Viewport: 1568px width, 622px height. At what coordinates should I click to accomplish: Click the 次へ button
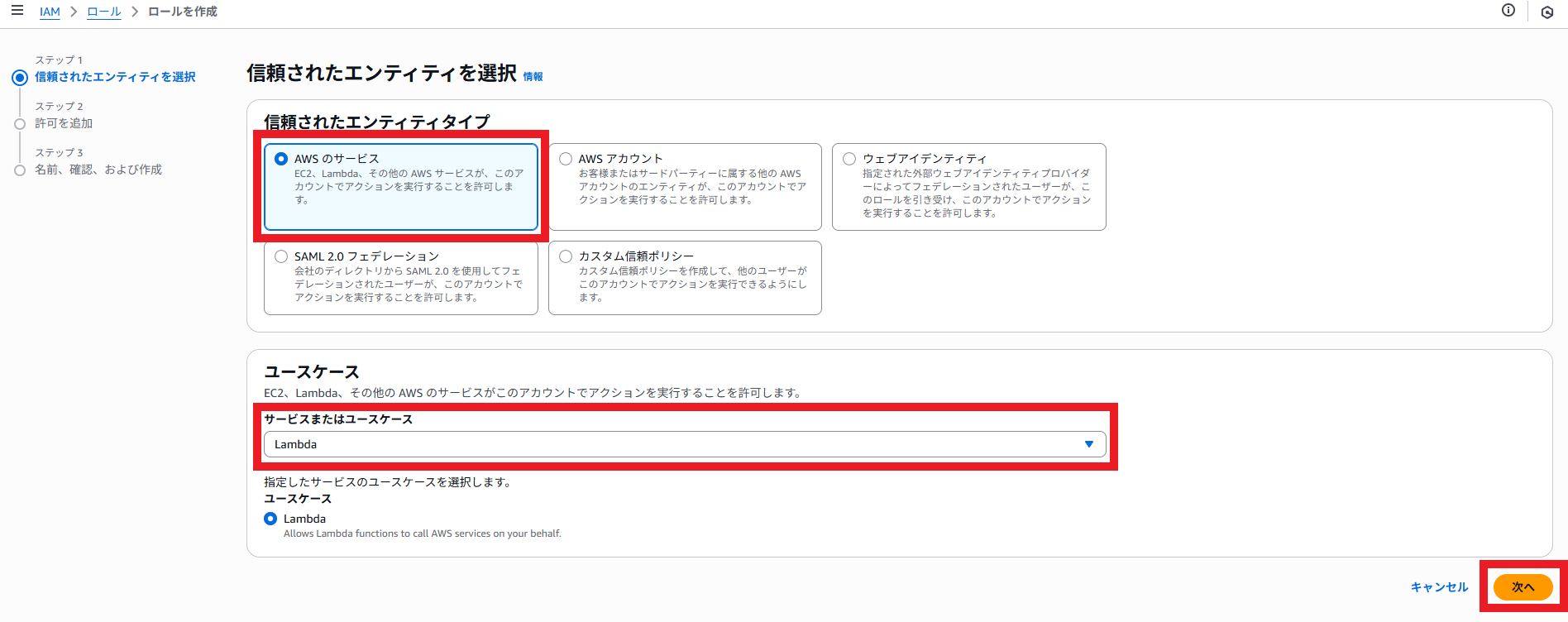tap(1523, 587)
